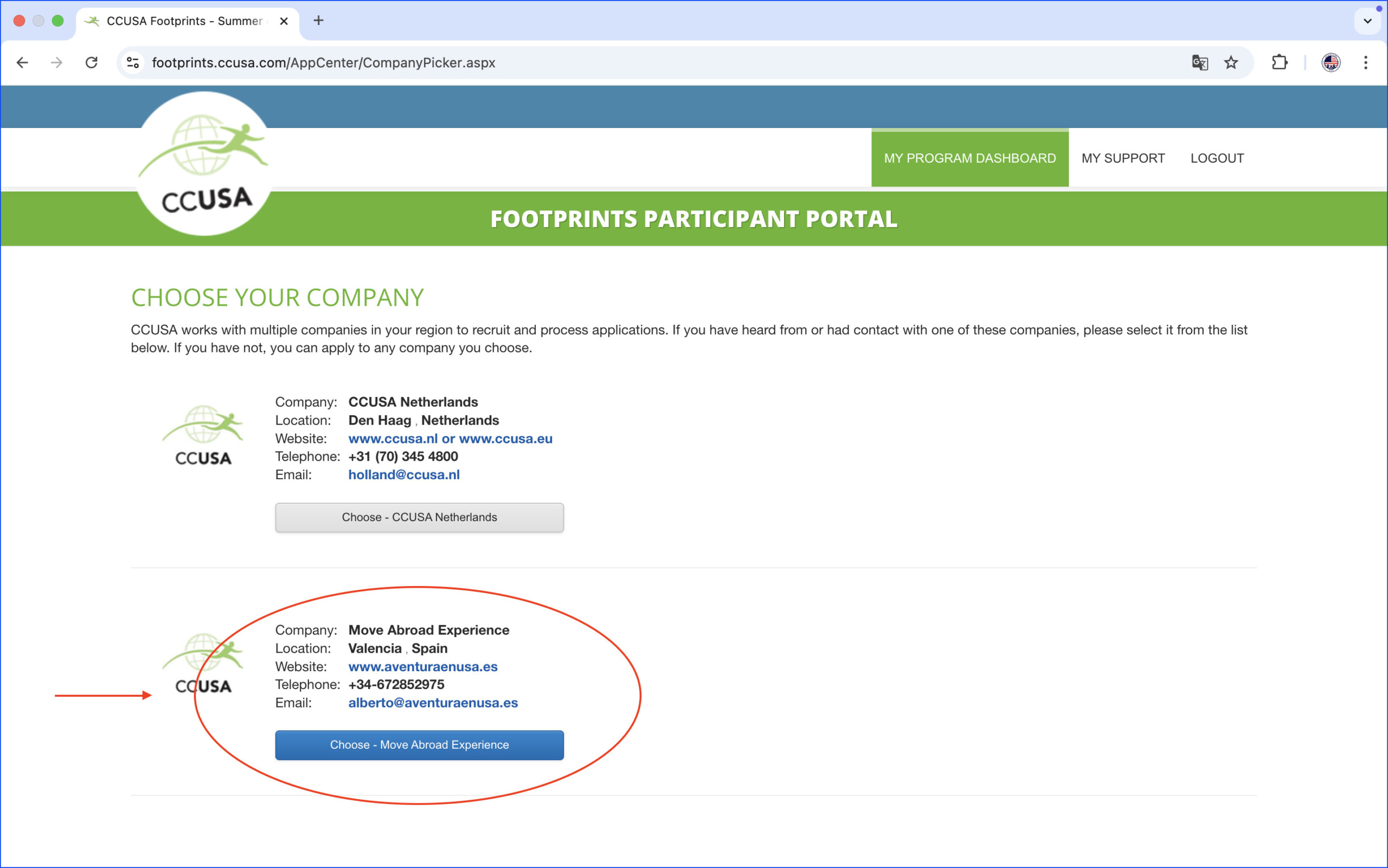Open the Extensions puzzle icon
This screenshot has width=1388, height=868.
pos(1280,62)
